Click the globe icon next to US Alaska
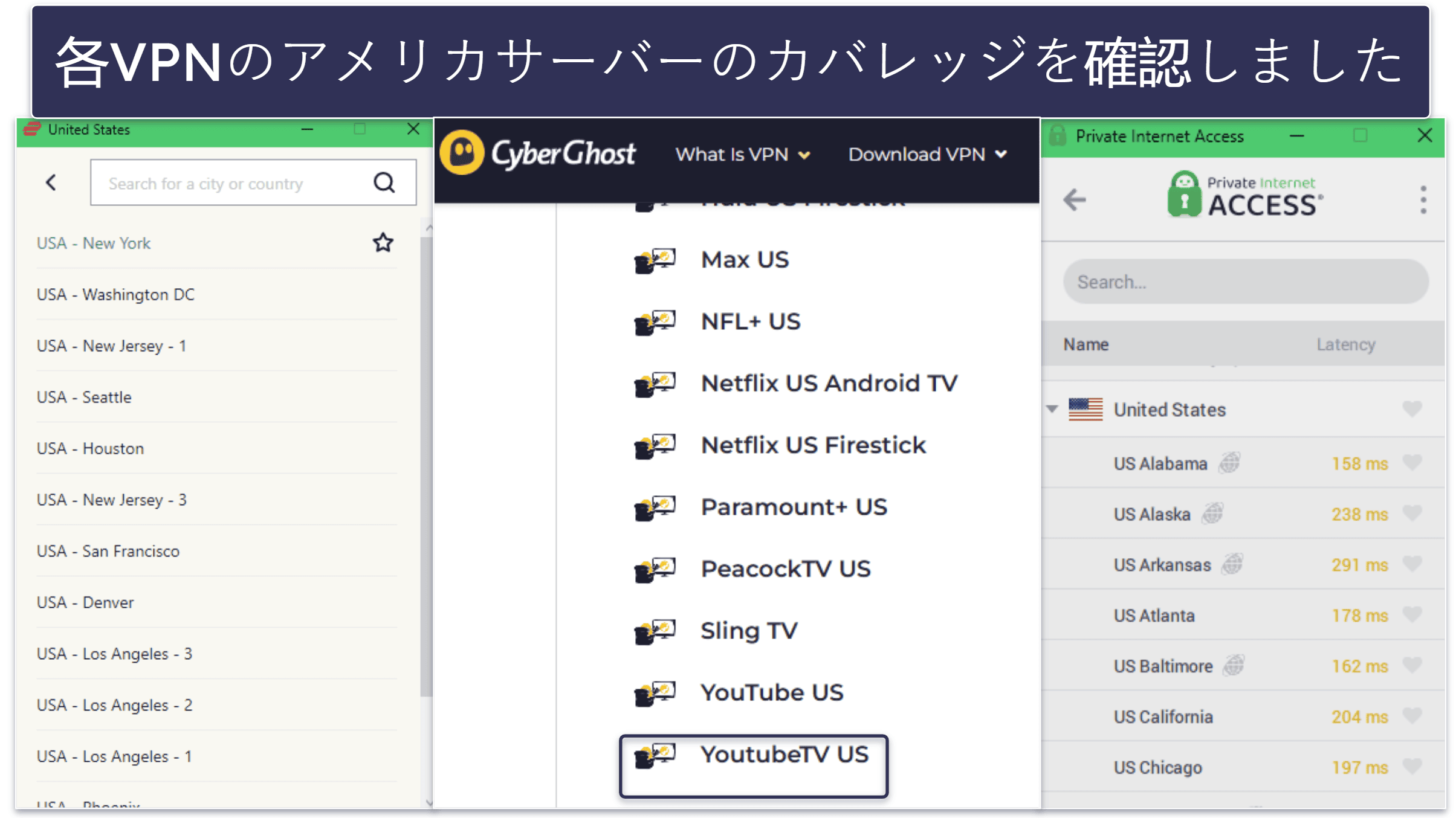Screen dimensions: 1456x818 [1212, 514]
